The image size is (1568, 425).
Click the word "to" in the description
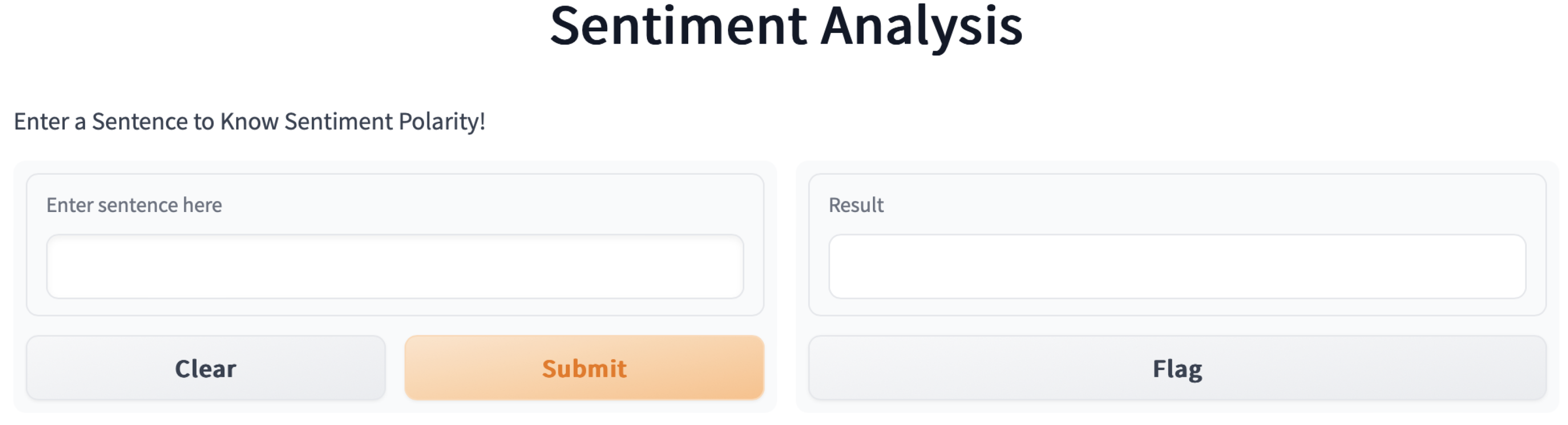(x=204, y=122)
